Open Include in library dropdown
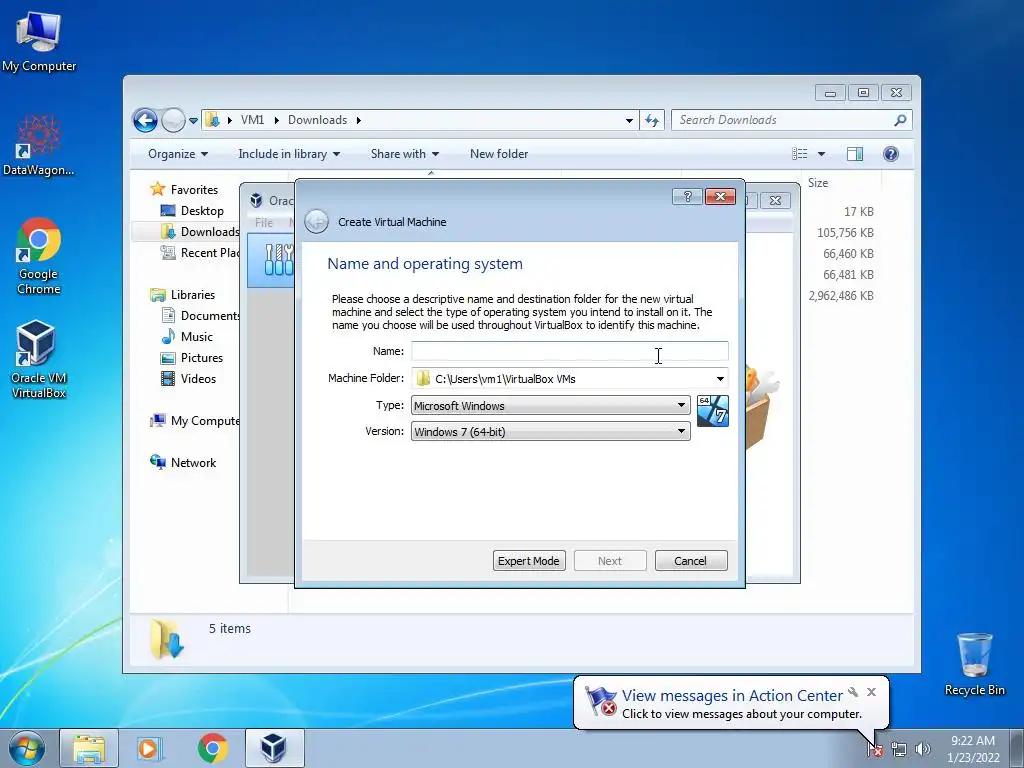The image size is (1024, 768). (289, 154)
